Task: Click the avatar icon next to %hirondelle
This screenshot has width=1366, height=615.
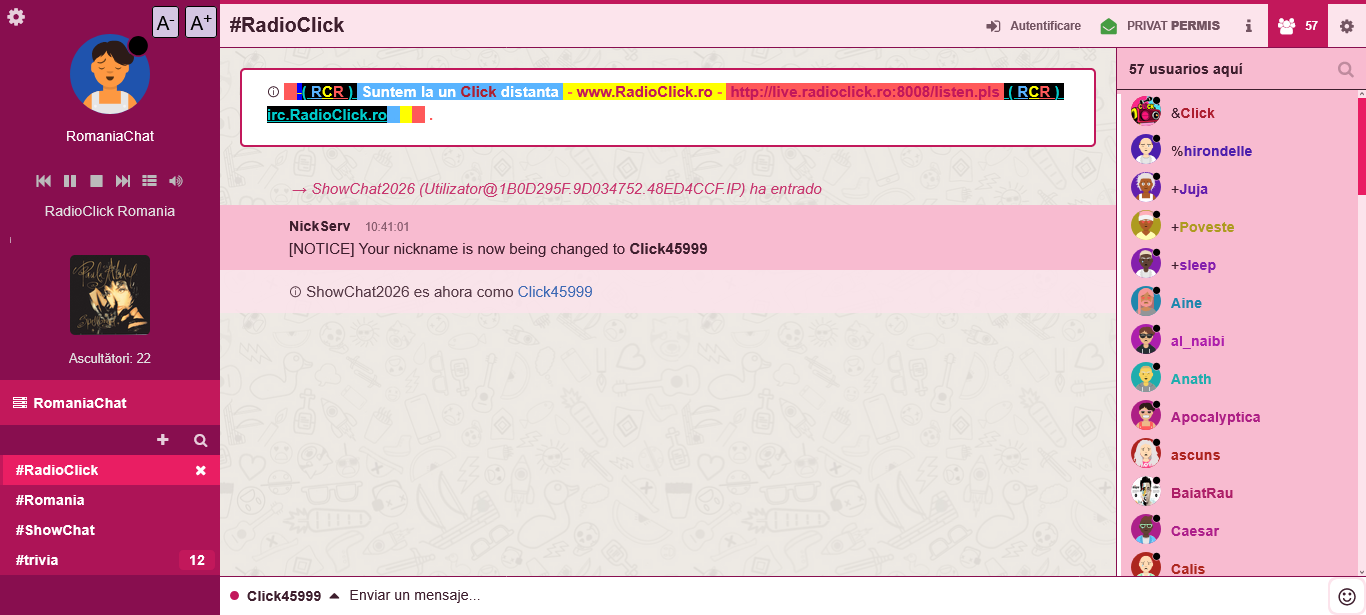Action: (x=1145, y=149)
